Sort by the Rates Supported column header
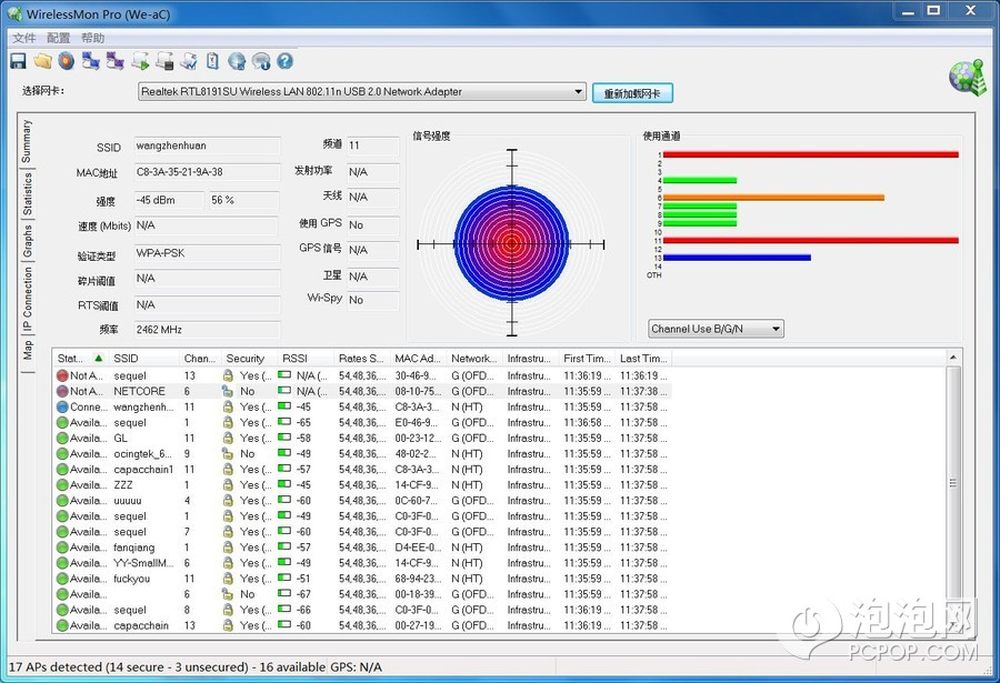Image resolution: width=1000 pixels, height=683 pixels. pyautogui.click(x=362, y=358)
